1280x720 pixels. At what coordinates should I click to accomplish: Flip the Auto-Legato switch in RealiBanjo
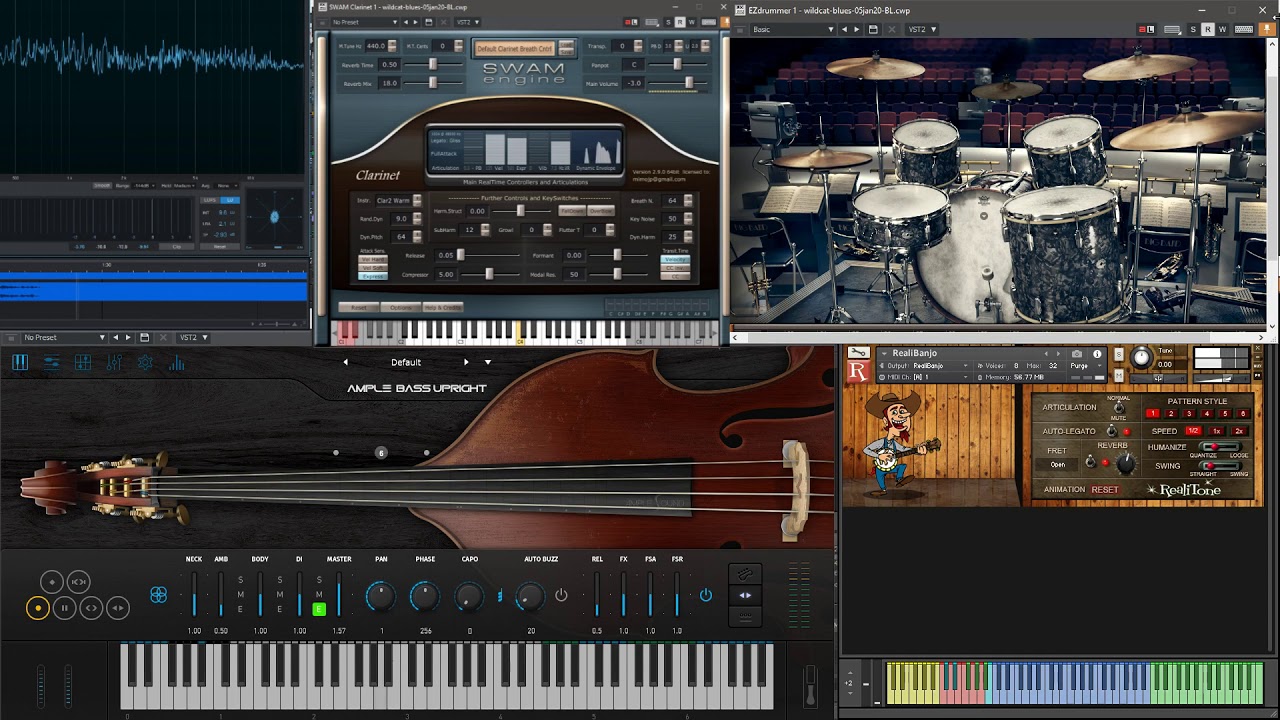[x=1111, y=431]
